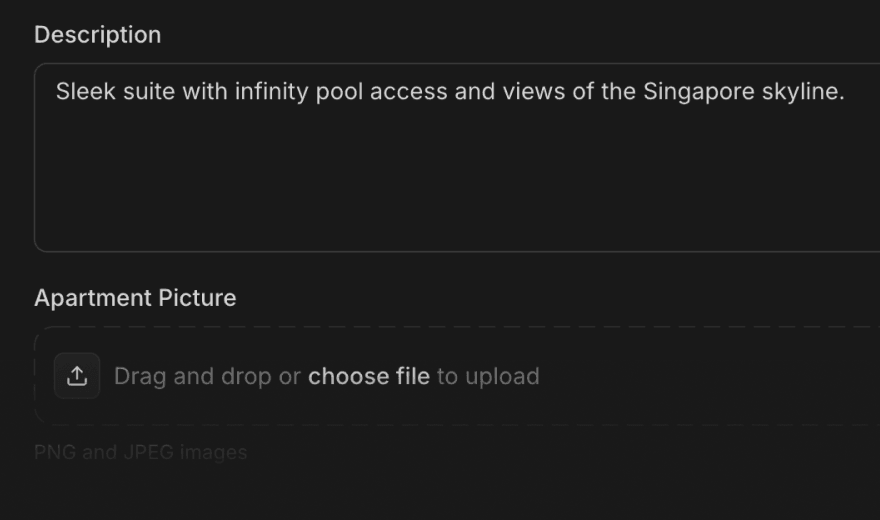Click the word "Drag" in the upload area
Image resolution: width=880 pixels, height=520 pixels.
(x=138, y=376)
